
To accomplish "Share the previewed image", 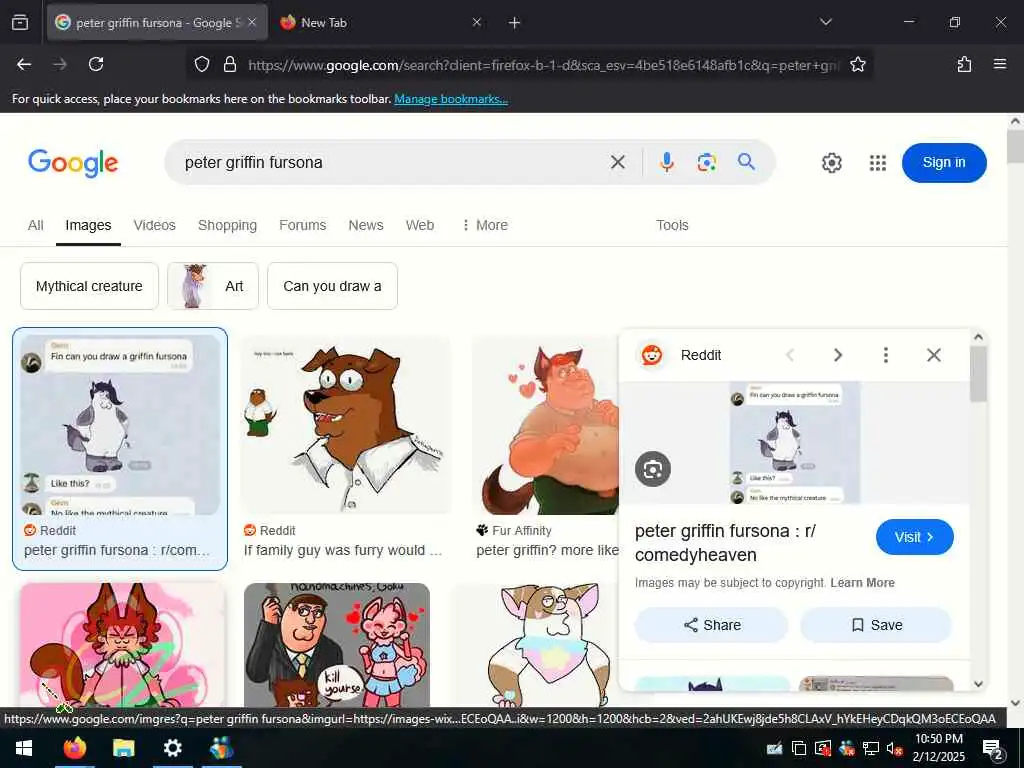I will (712, 625).
